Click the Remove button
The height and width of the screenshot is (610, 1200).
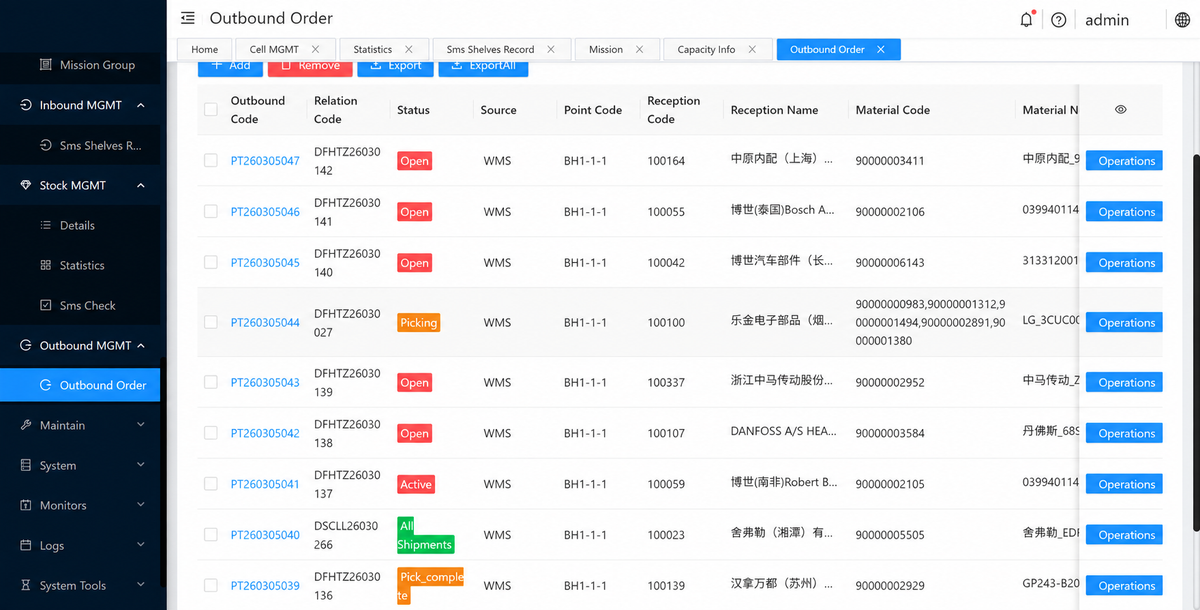click(x=309, y=67)
